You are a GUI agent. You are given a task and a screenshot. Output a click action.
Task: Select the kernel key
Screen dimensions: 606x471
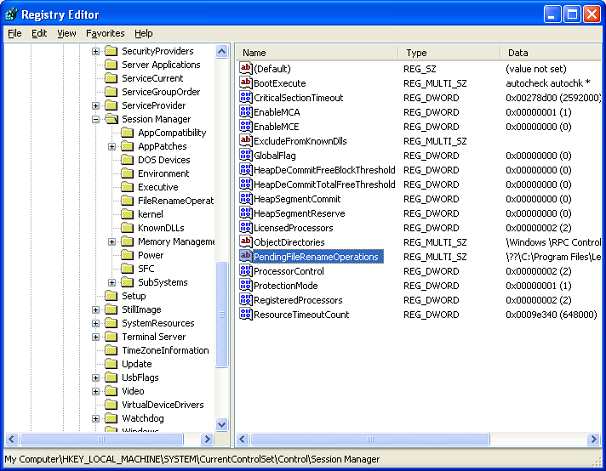[151, 214]
